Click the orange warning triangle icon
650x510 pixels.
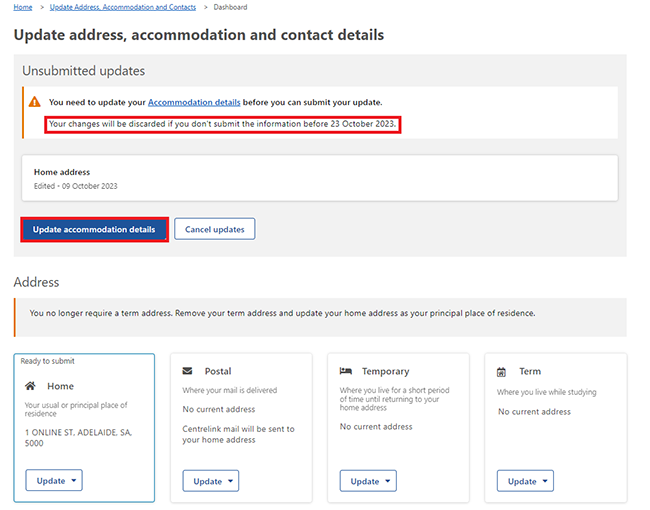tap(35, 102)
